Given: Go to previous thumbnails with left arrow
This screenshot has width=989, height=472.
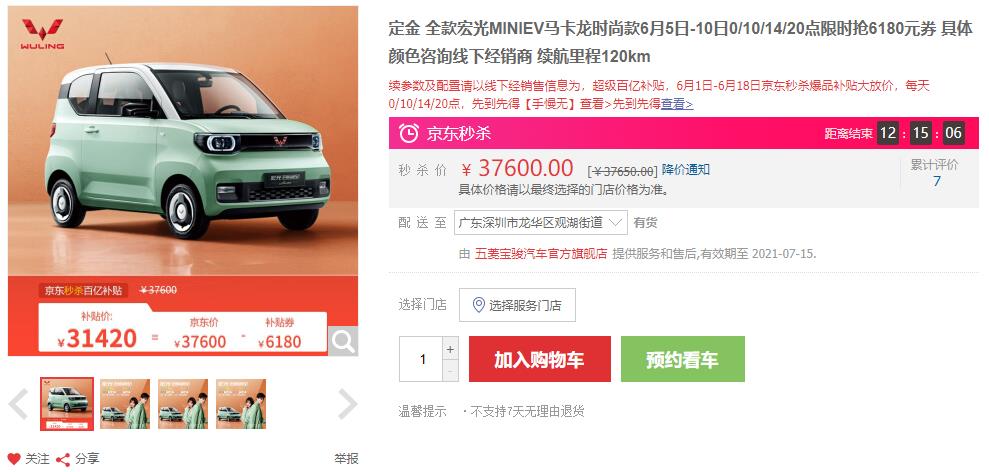Looking at the screenshot, I should click(x=18, y=404).
